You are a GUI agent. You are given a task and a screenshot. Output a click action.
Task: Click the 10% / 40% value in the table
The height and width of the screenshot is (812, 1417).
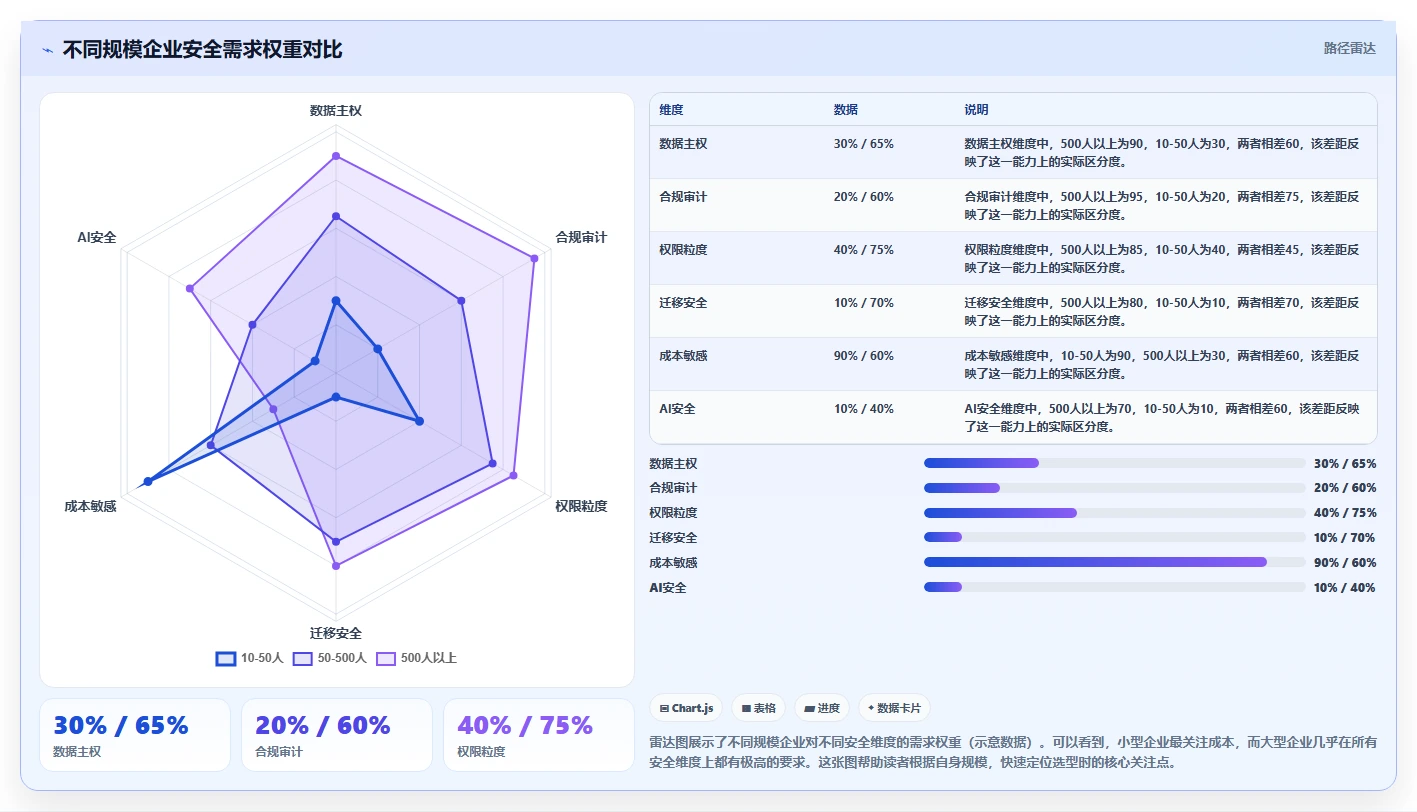pyautogui.click(x=863, y=409)
